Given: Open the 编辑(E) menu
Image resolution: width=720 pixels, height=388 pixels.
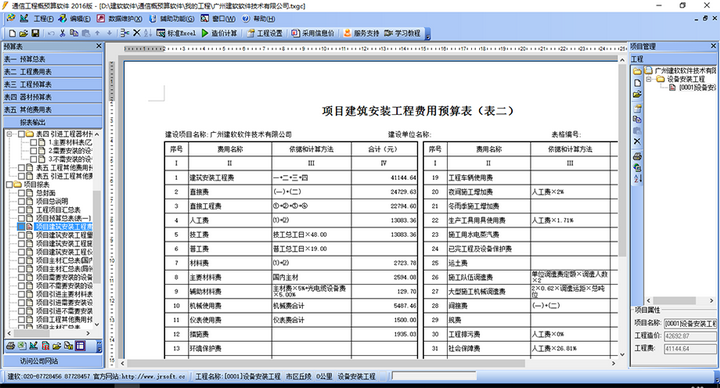Looking at the screenshot, I should tap(80, 19).
